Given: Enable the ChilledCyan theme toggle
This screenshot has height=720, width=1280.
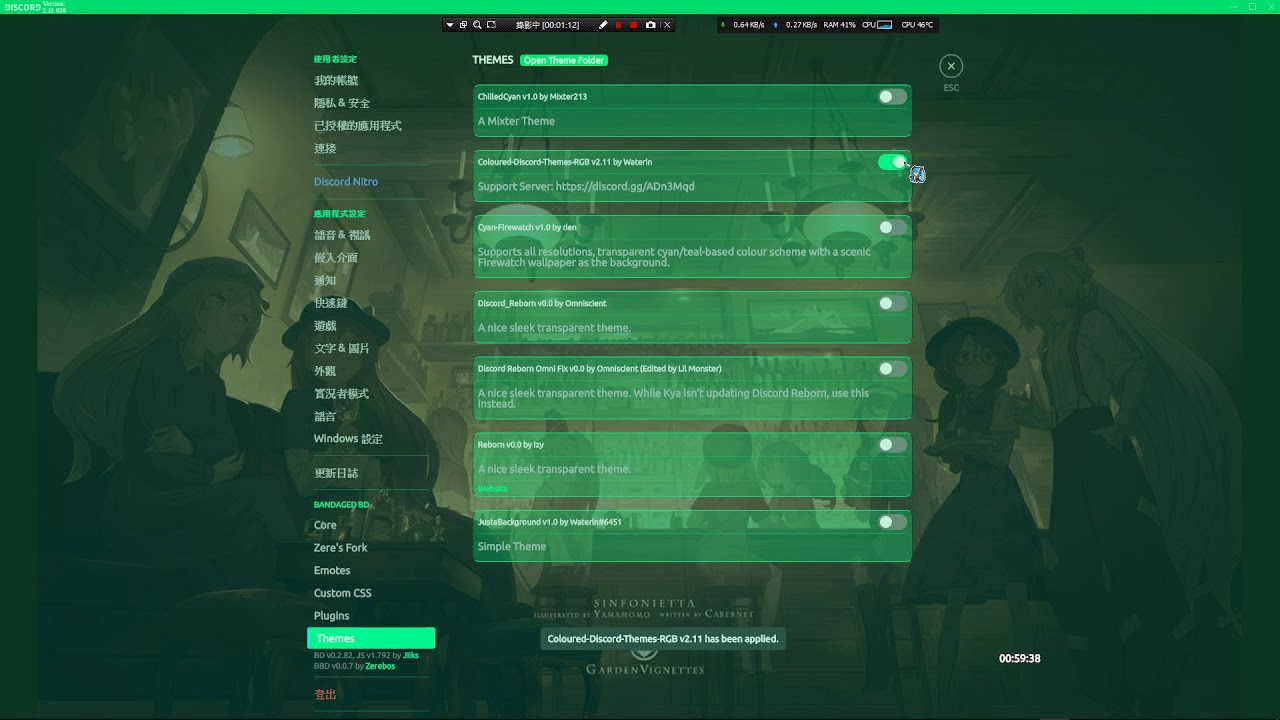Looking at the screenshot, I should 892,97.
